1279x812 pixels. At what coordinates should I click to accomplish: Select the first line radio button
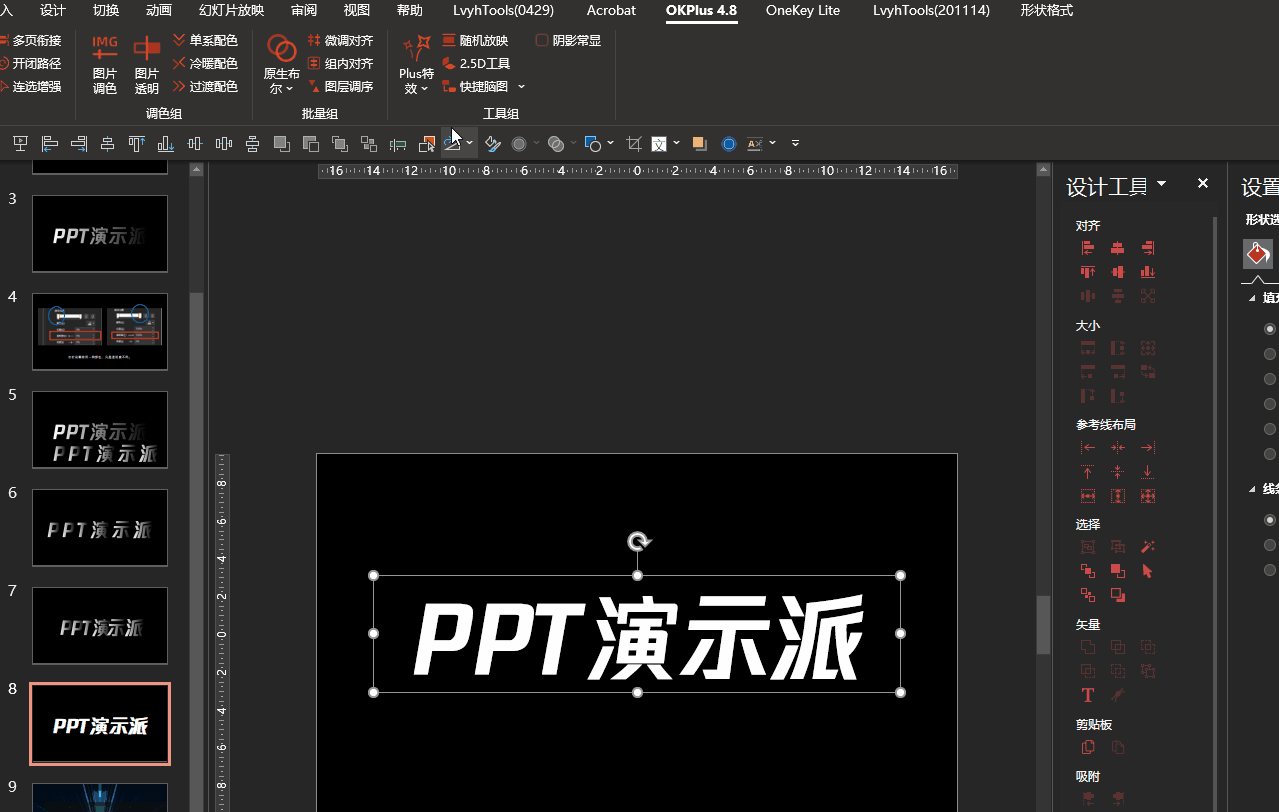pyautogui.click(x=1270, y=520)
